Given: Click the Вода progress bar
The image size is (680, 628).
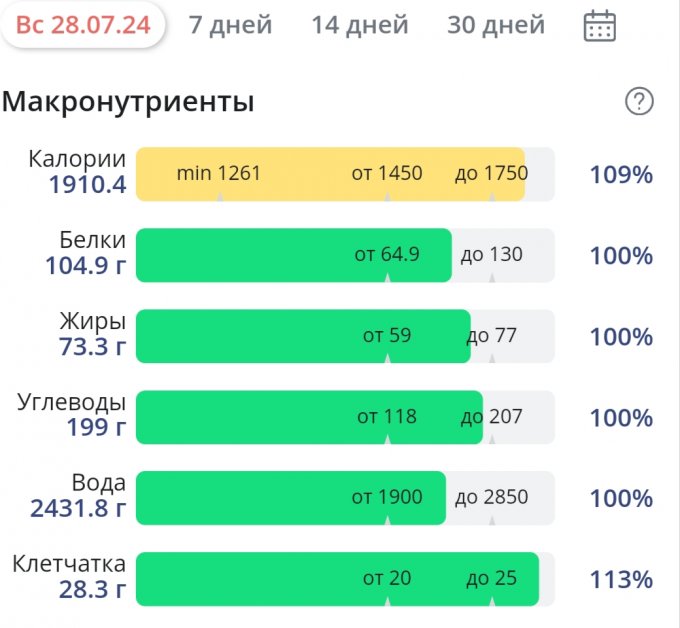Looking at the screenshot, I should click(x=290, y=498).
